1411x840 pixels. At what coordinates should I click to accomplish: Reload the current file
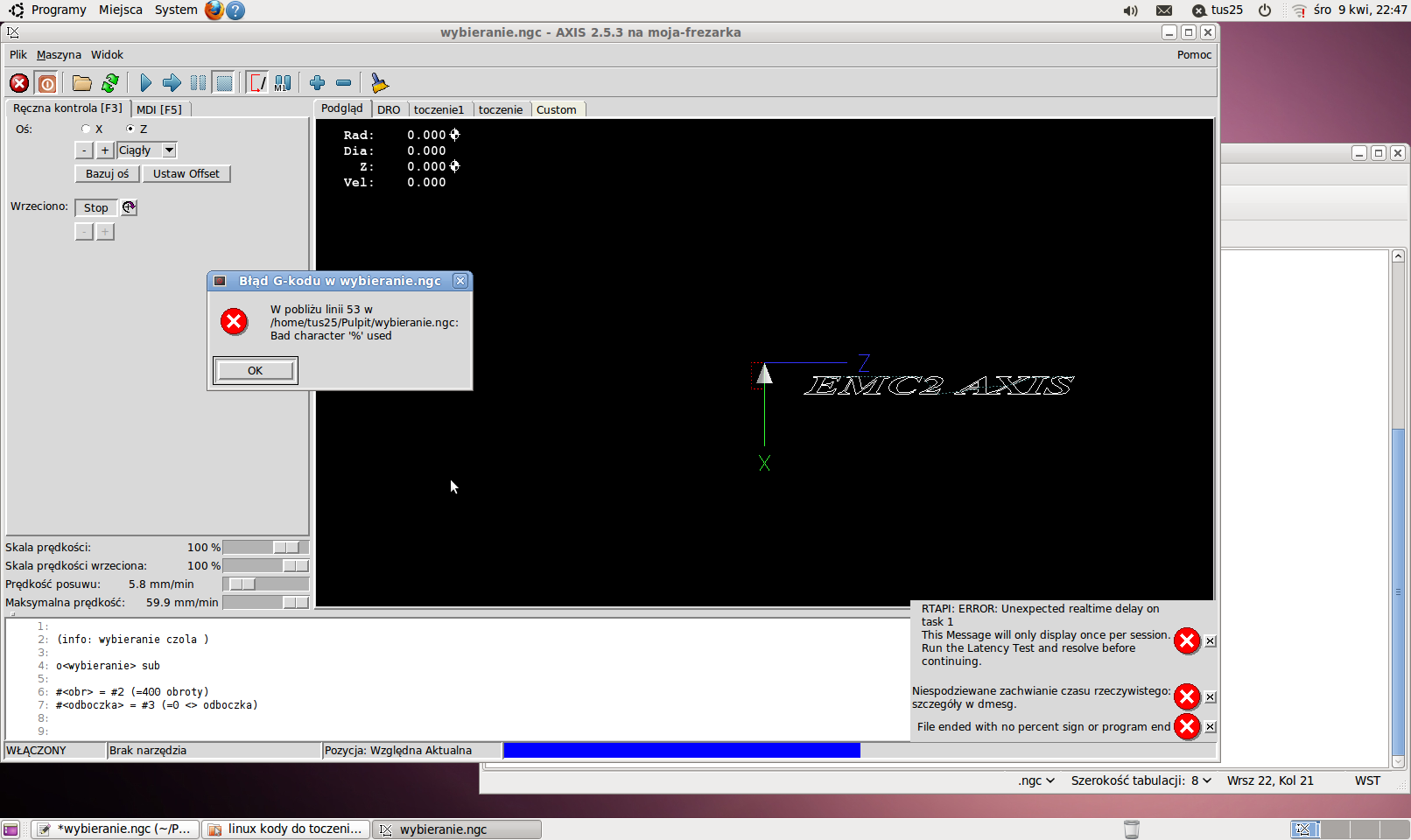[x=110, y=83]
